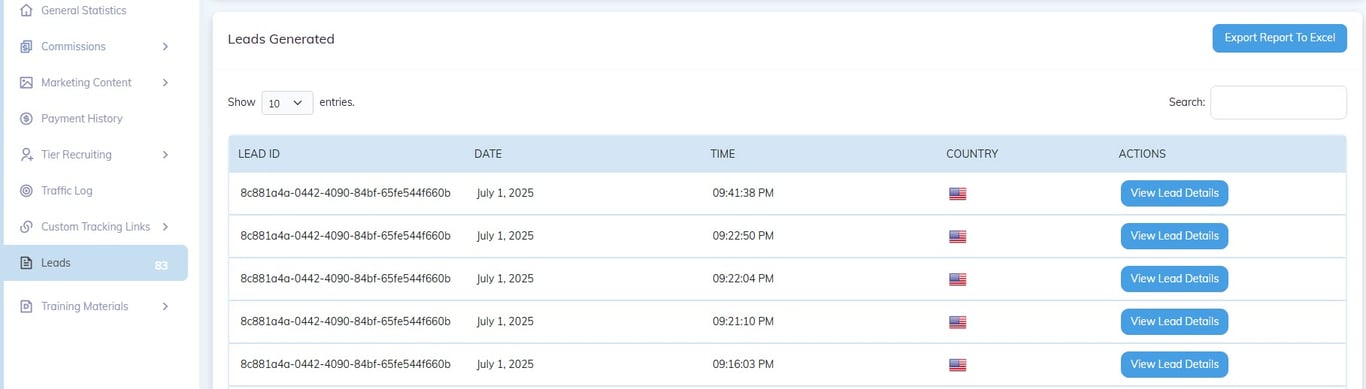Screen dimensions: 1366x389
Task: Click the US flag in the 09:21:10 PM row
Action: (957, 323)
